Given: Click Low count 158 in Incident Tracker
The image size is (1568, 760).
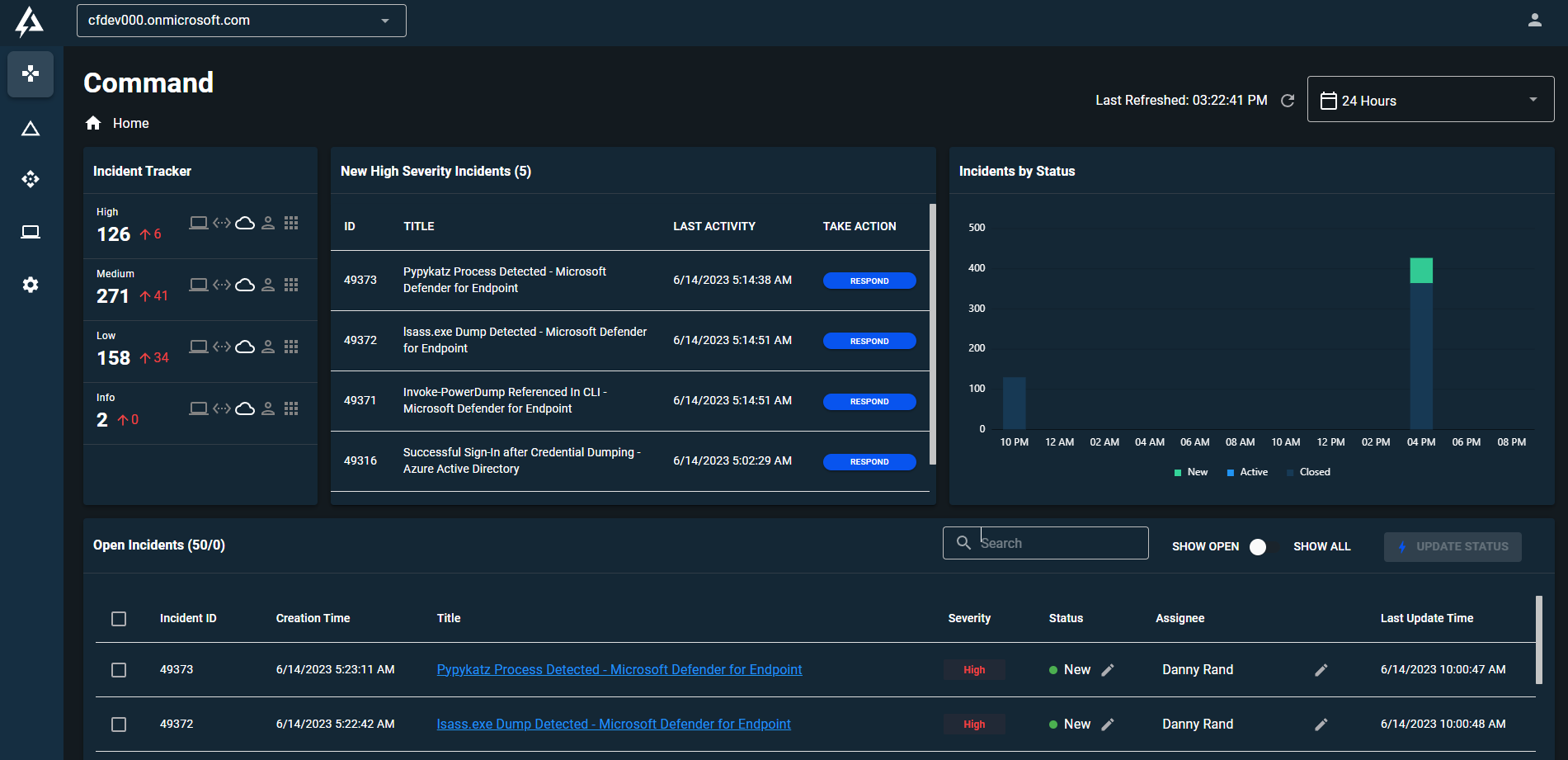Looking at the screenshot, I should pyautogui.click(x=114, y=358).
